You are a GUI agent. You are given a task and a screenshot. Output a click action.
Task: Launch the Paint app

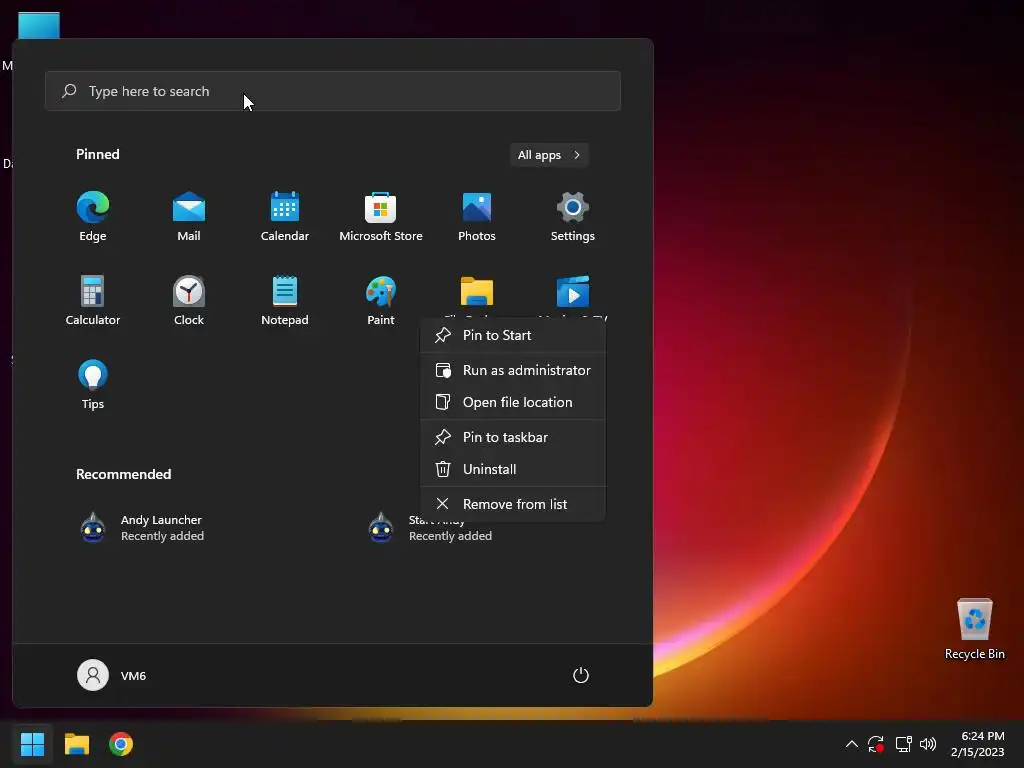(381, 300)
